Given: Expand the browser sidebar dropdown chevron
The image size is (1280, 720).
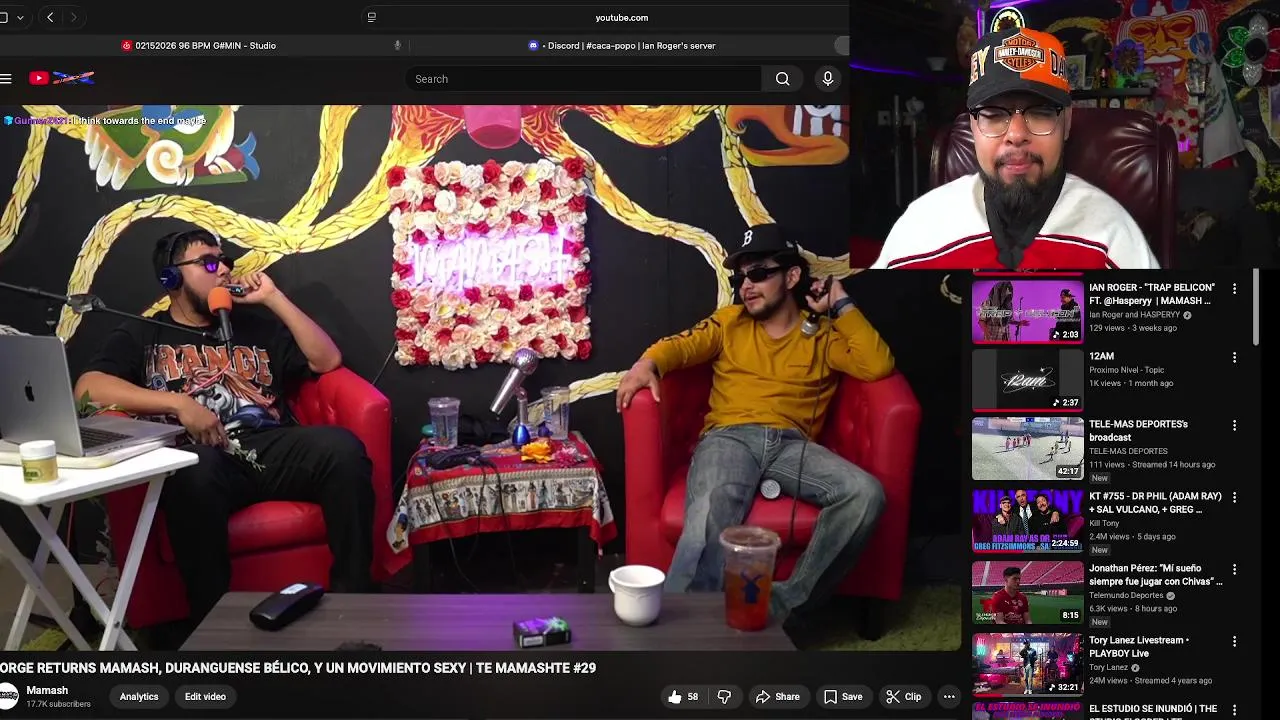Looking at the screenshot, I should (x=20, y=18).
